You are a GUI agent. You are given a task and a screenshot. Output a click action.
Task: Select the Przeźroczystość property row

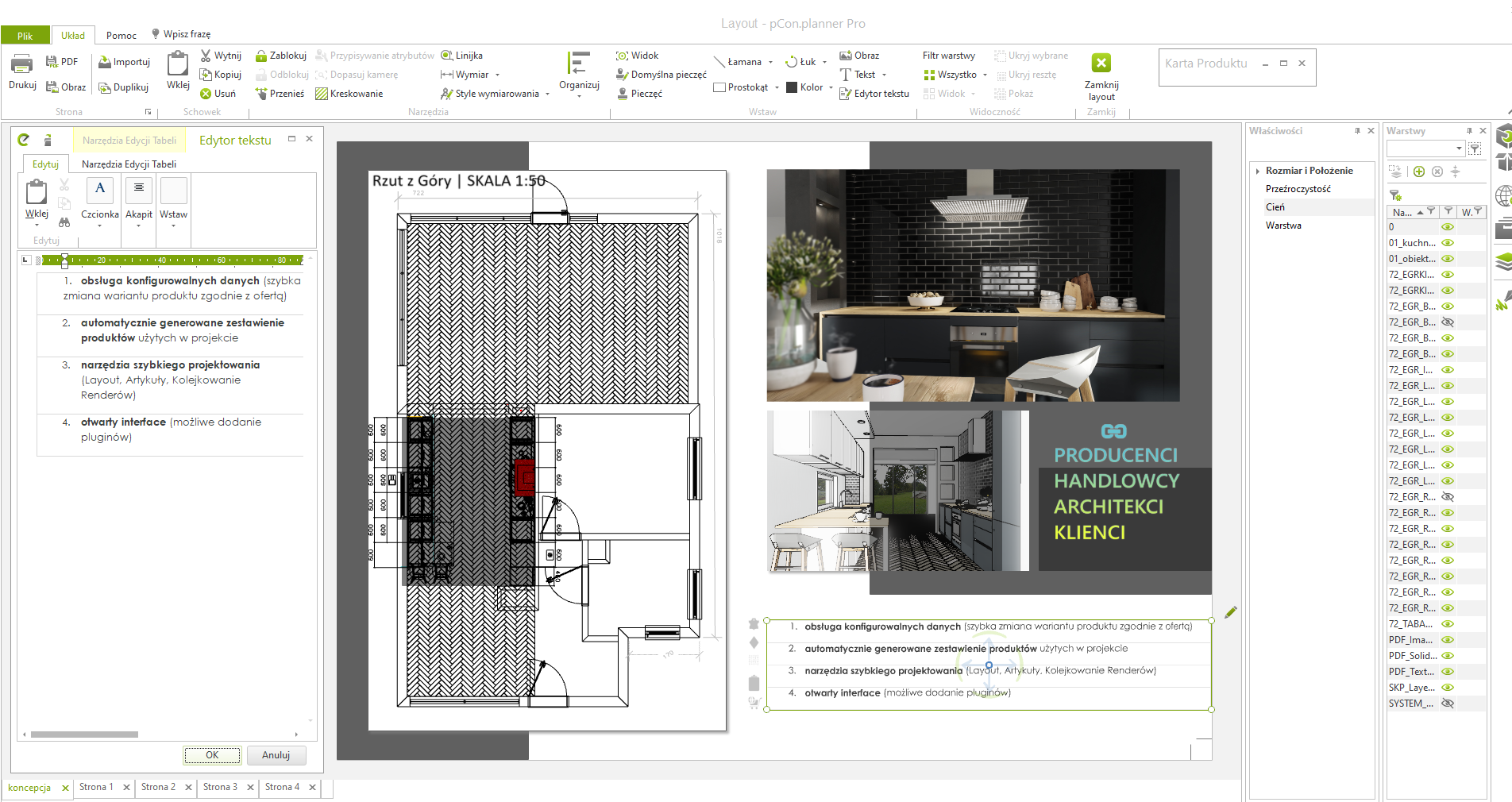point(1298,189)
